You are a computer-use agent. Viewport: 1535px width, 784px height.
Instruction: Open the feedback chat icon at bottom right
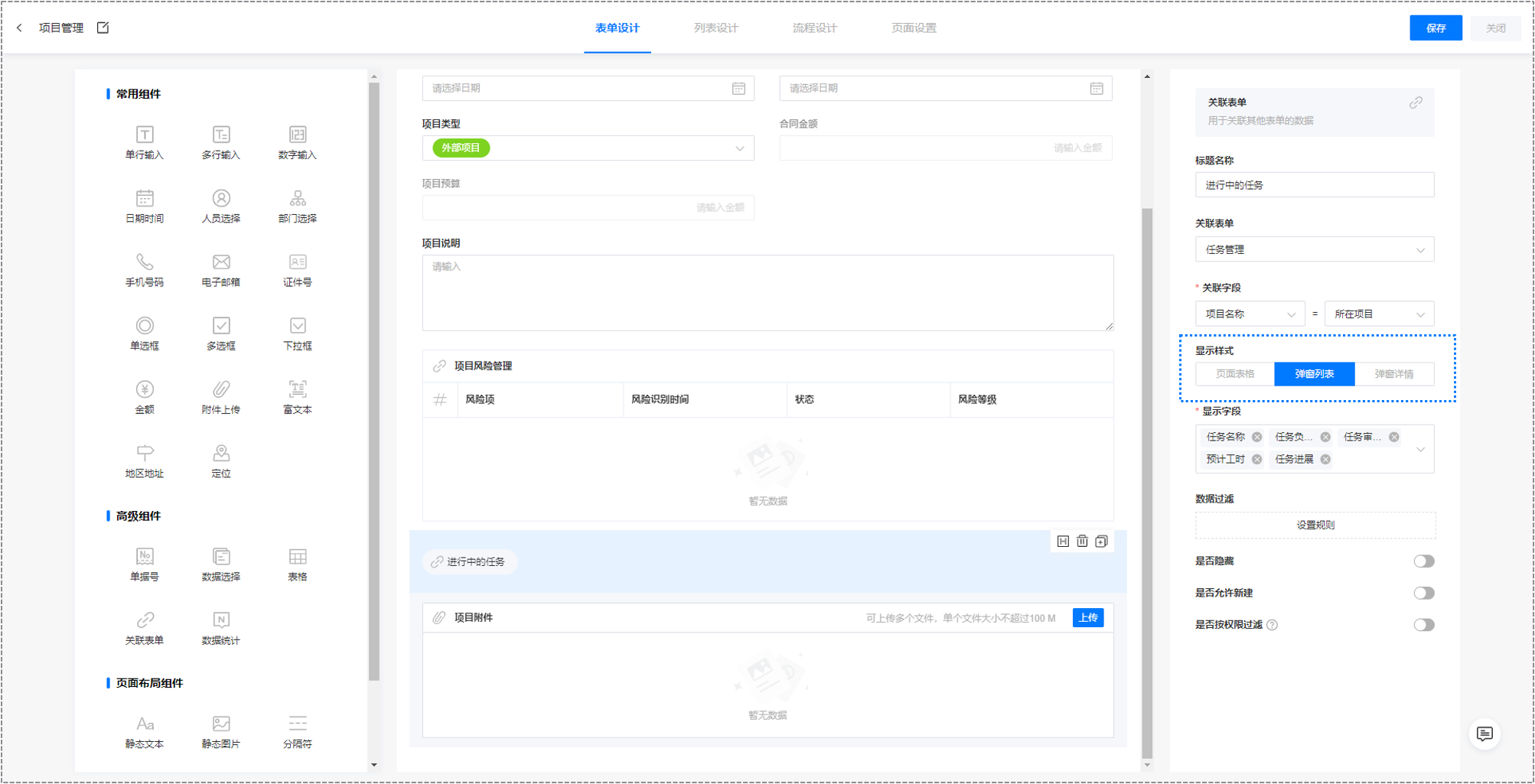point(1484,734)
